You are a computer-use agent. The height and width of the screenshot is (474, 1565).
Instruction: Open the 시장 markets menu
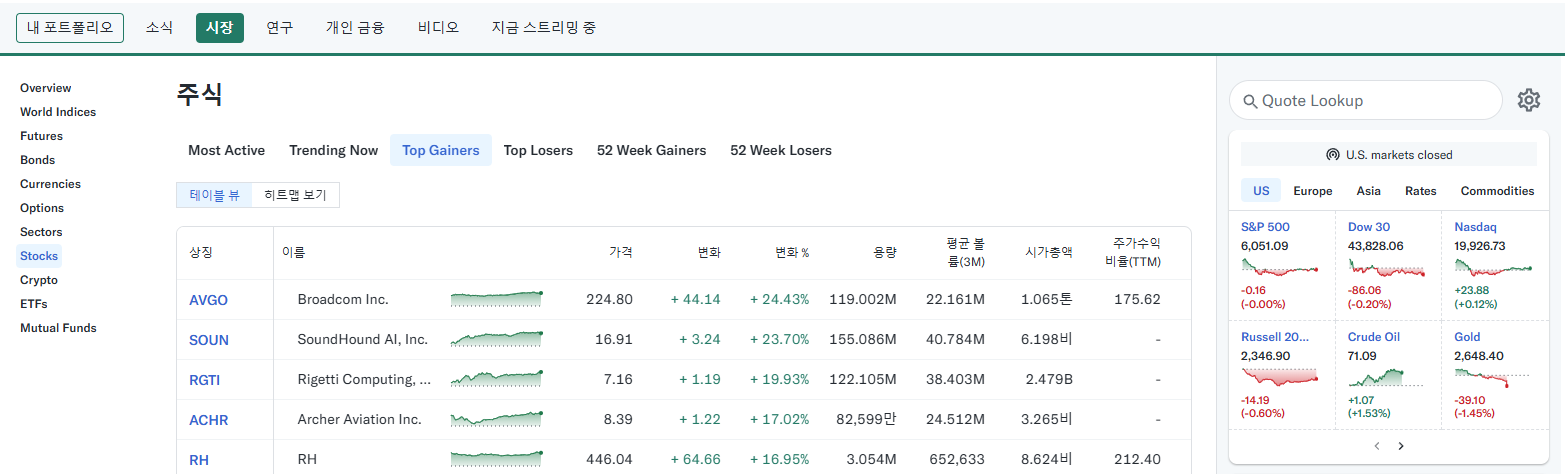tap(220, 27)
